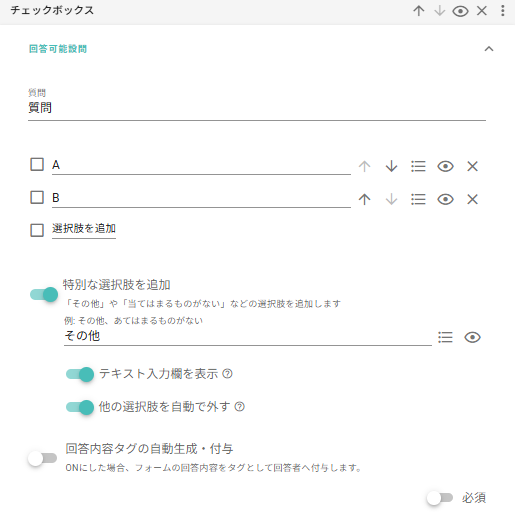Remove option B with its X icon
The width and height of the screenshot is (515, 530).
[472, 199]
